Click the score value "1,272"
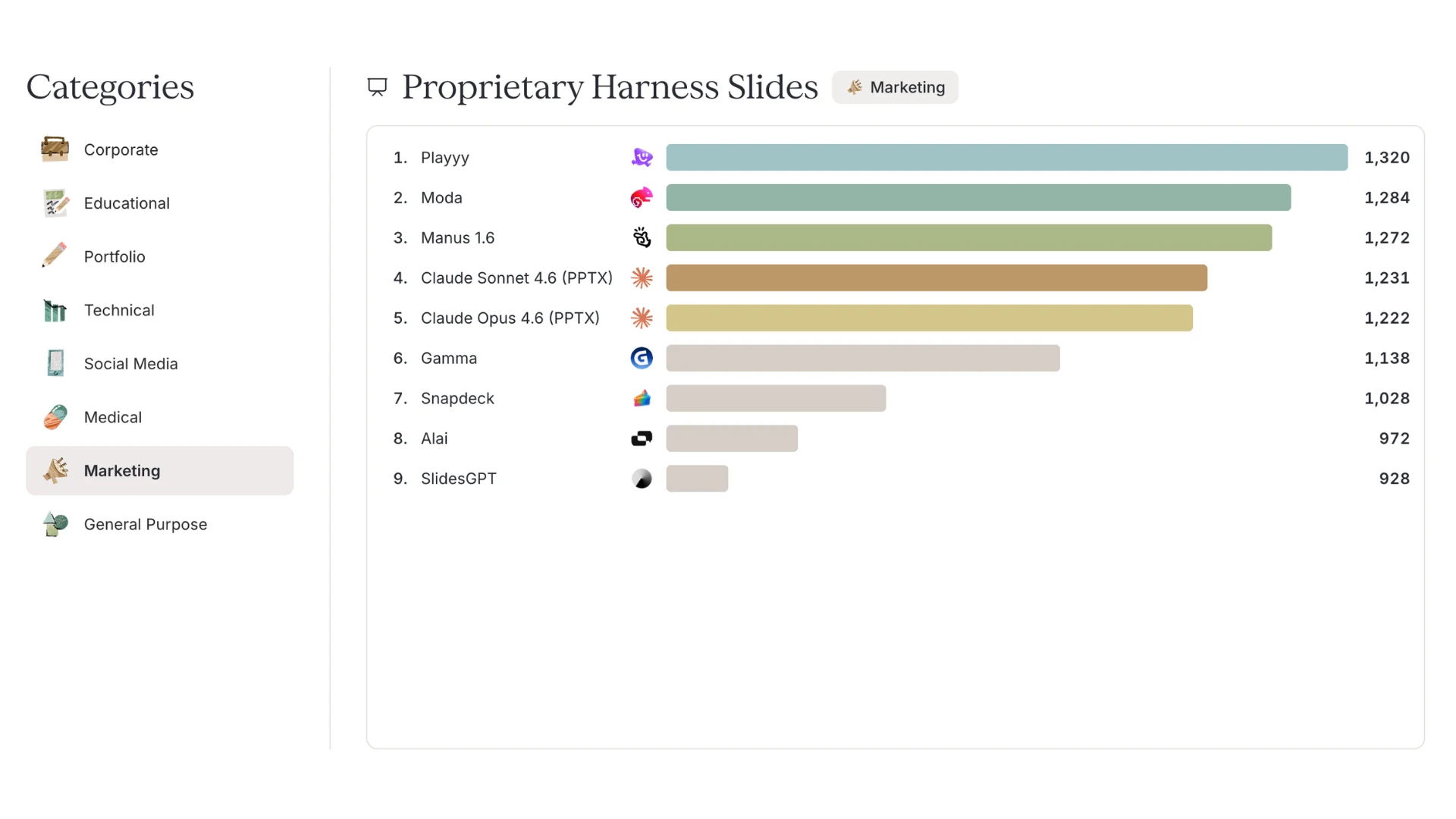The width and height of the screenshot is (1456, 819). tap(1387, 238)
